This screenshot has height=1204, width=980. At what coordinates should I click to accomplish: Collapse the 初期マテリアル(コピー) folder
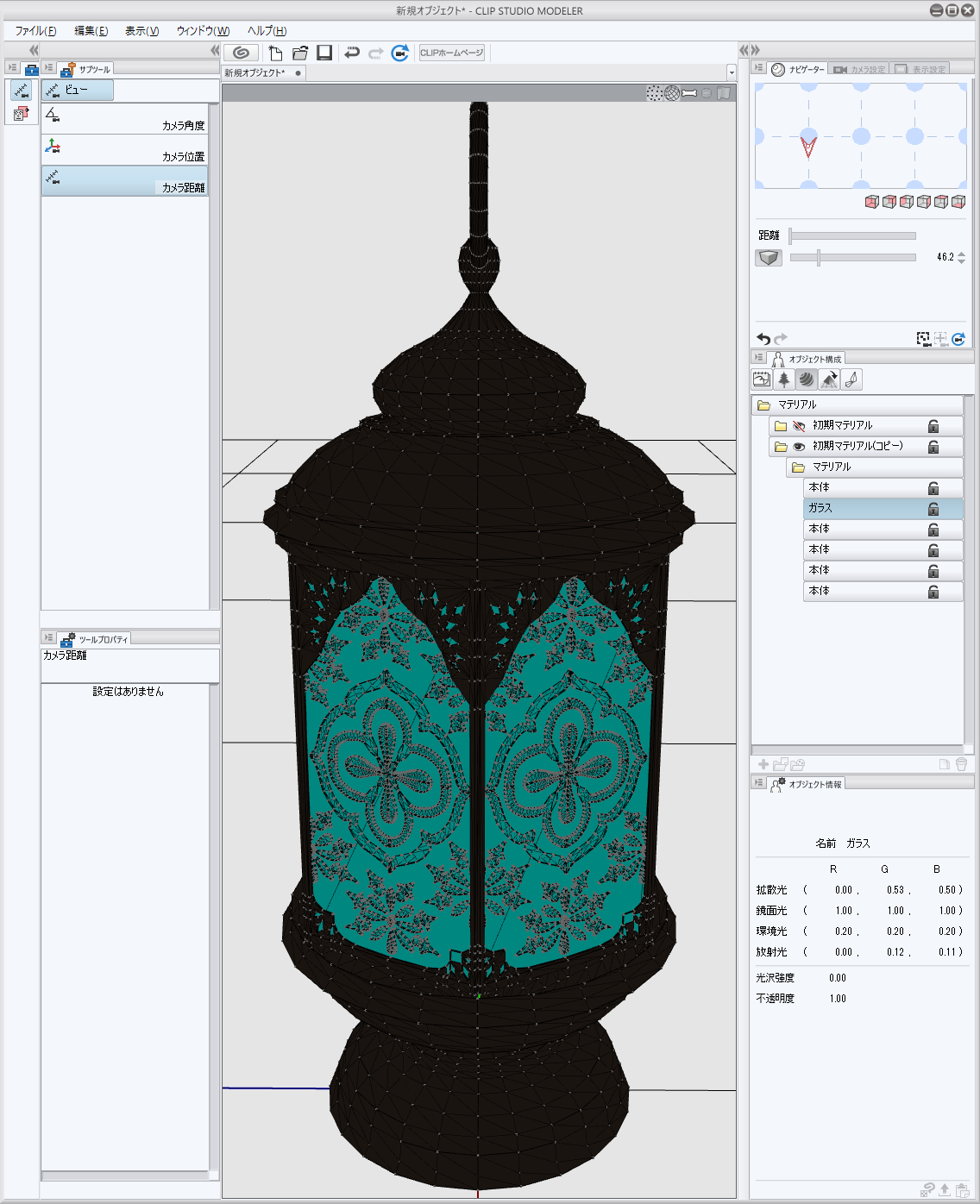pyautogui.click(x=781, y=446)
